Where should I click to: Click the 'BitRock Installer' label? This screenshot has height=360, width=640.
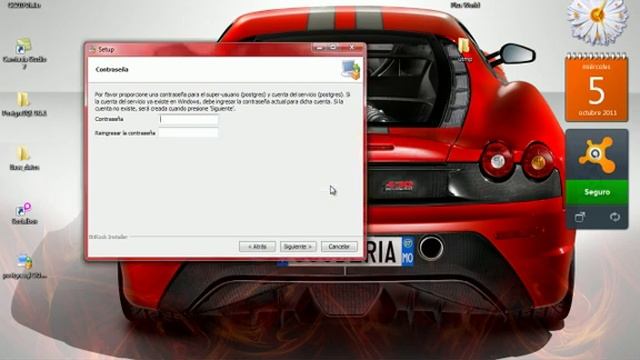coord(108,237)
